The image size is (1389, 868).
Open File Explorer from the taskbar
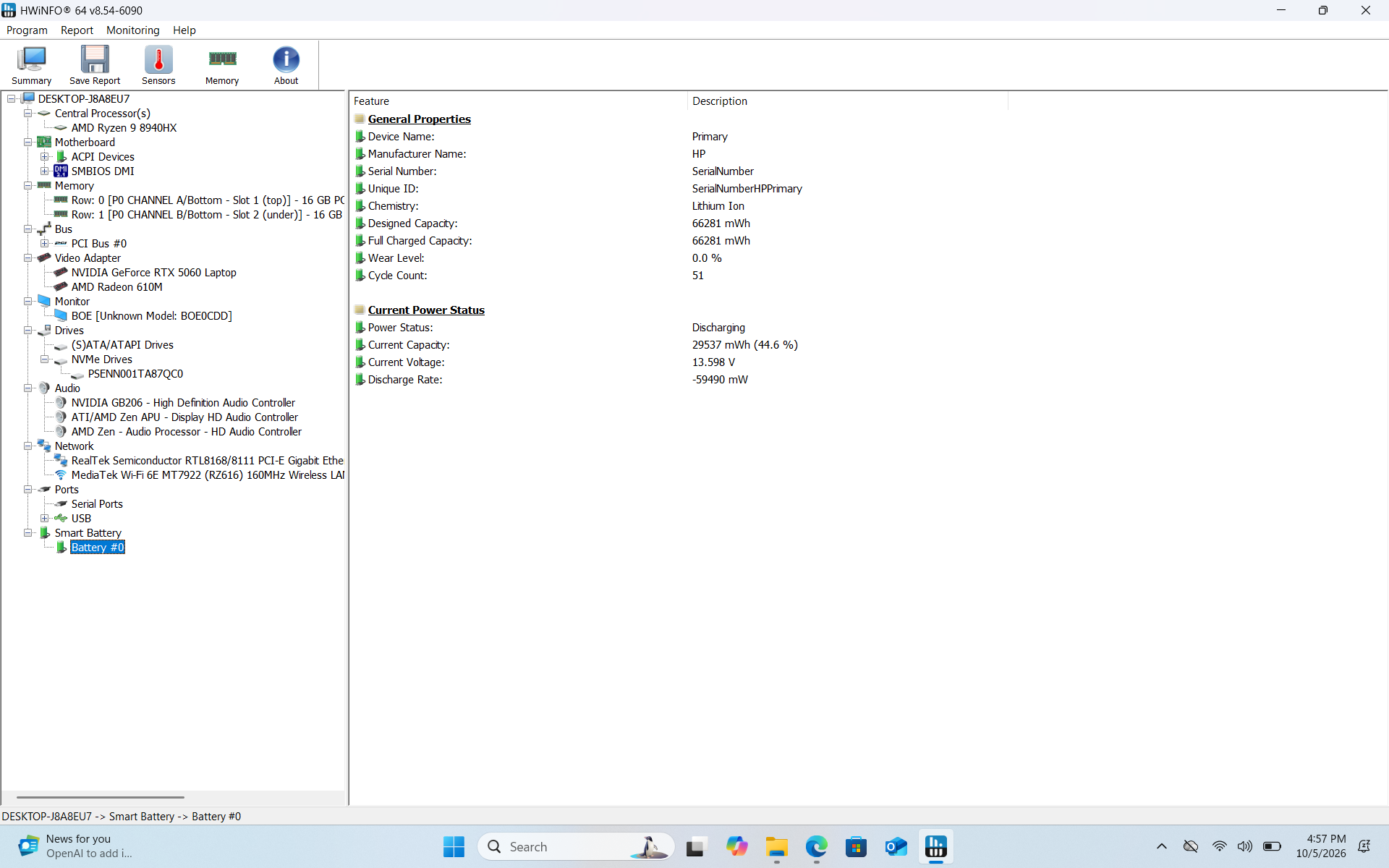(x=777, y=846)
